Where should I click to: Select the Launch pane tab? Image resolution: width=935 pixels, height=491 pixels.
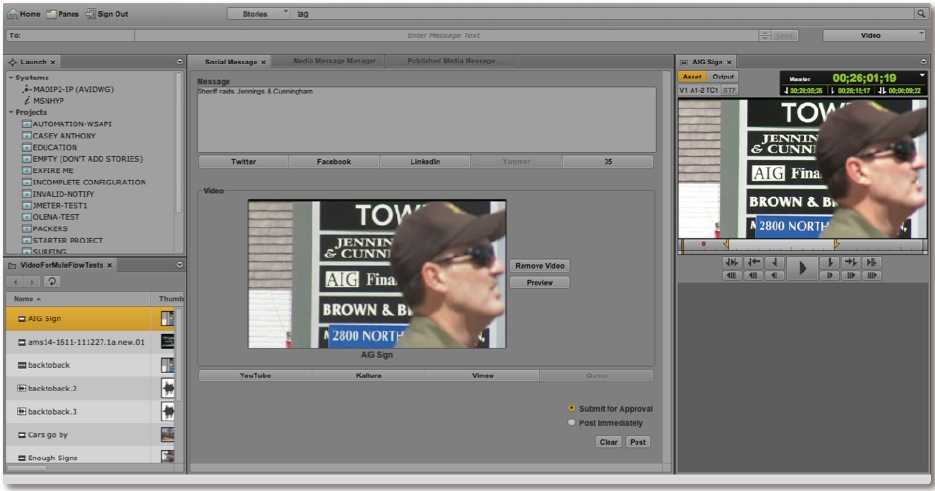(33, 62)
